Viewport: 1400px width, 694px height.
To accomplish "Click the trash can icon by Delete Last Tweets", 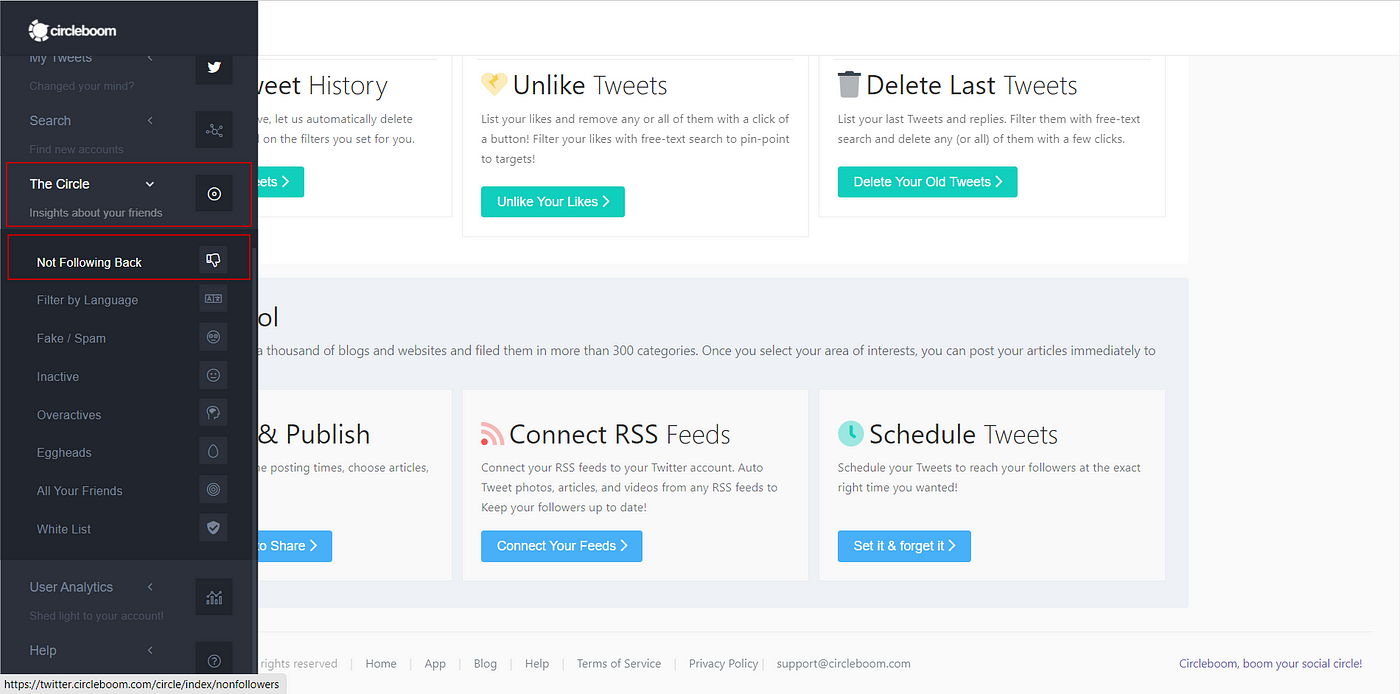I will coord(849,84).
